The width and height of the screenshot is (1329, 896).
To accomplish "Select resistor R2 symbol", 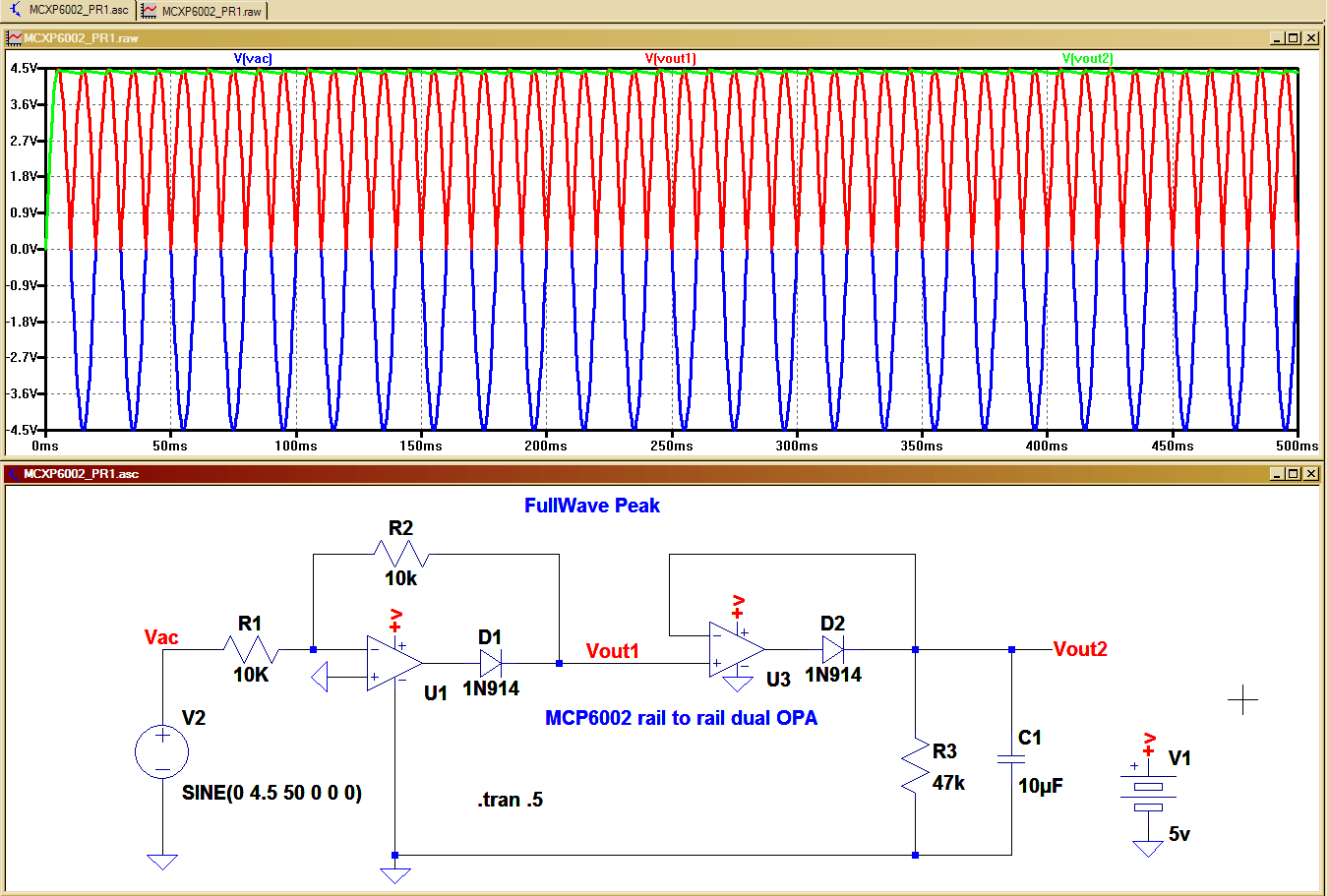I will [x=399, y=554].
